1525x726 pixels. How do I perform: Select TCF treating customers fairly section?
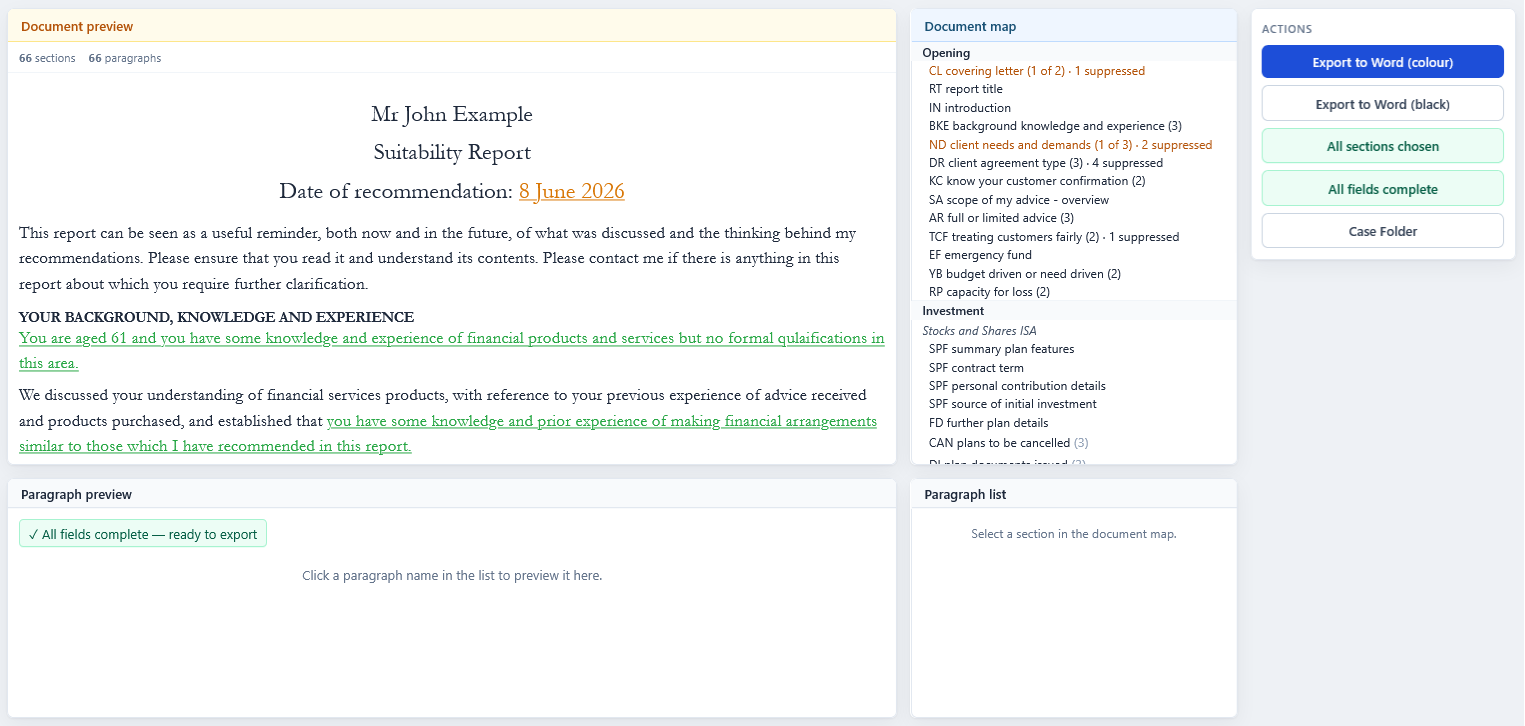pos(1054,237)
